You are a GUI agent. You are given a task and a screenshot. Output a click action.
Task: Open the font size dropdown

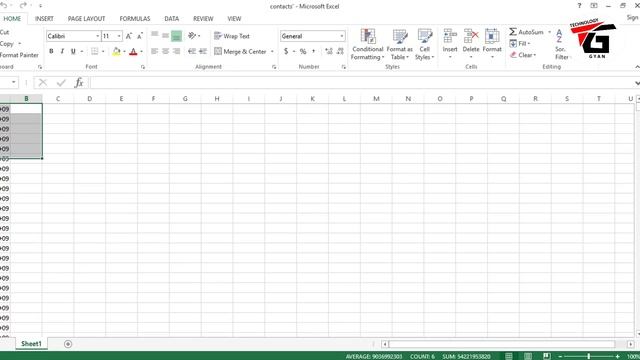119,36
